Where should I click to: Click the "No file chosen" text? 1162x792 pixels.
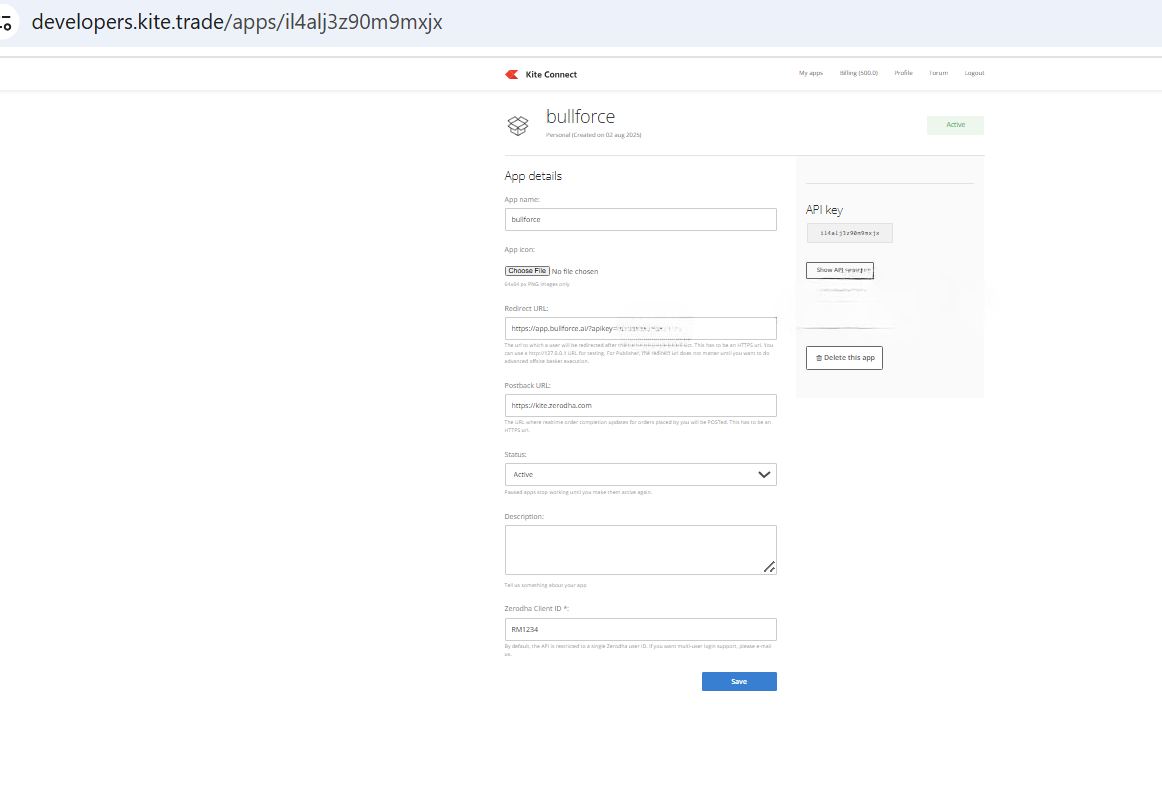coord(574,272)
